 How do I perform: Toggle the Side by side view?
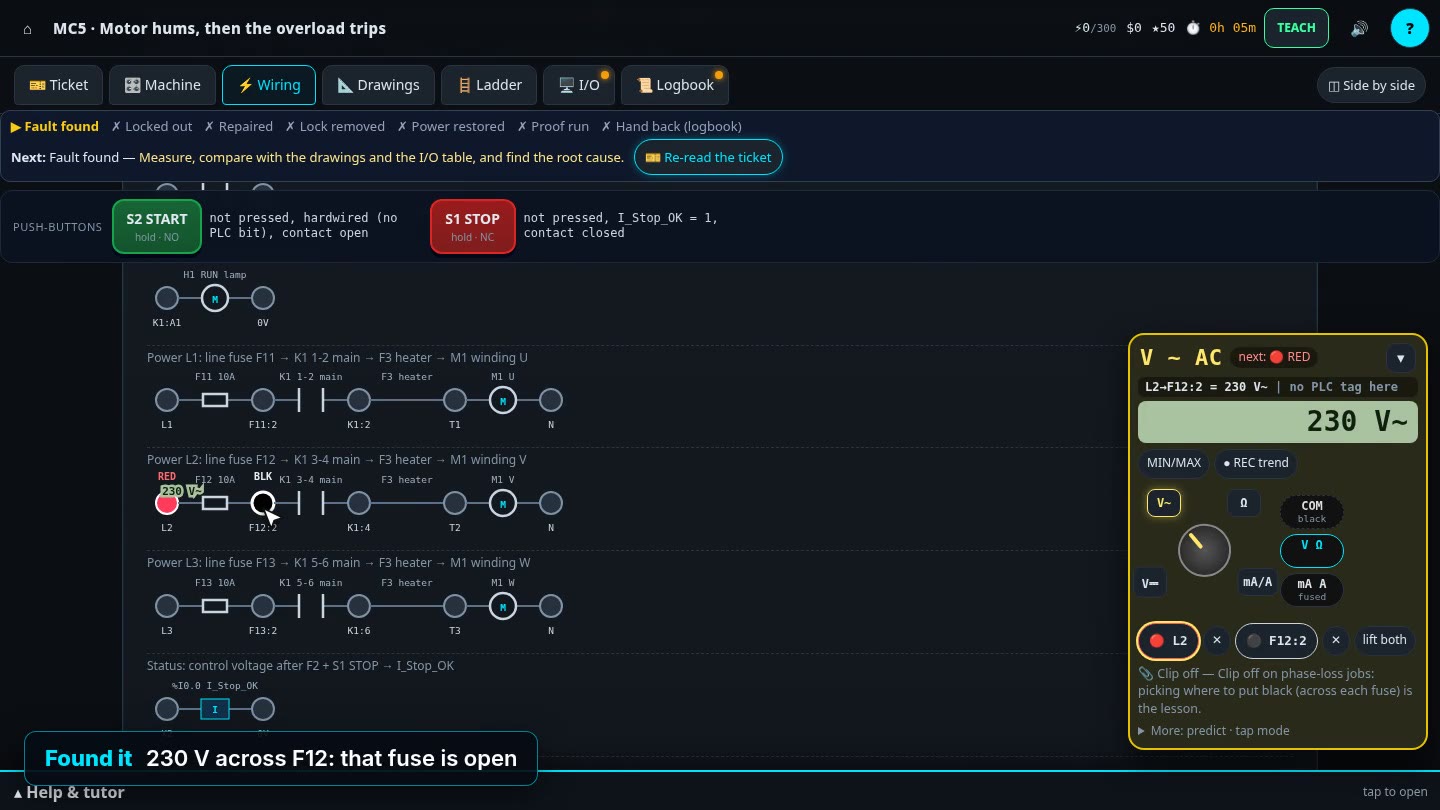[x=1371, y=85]
